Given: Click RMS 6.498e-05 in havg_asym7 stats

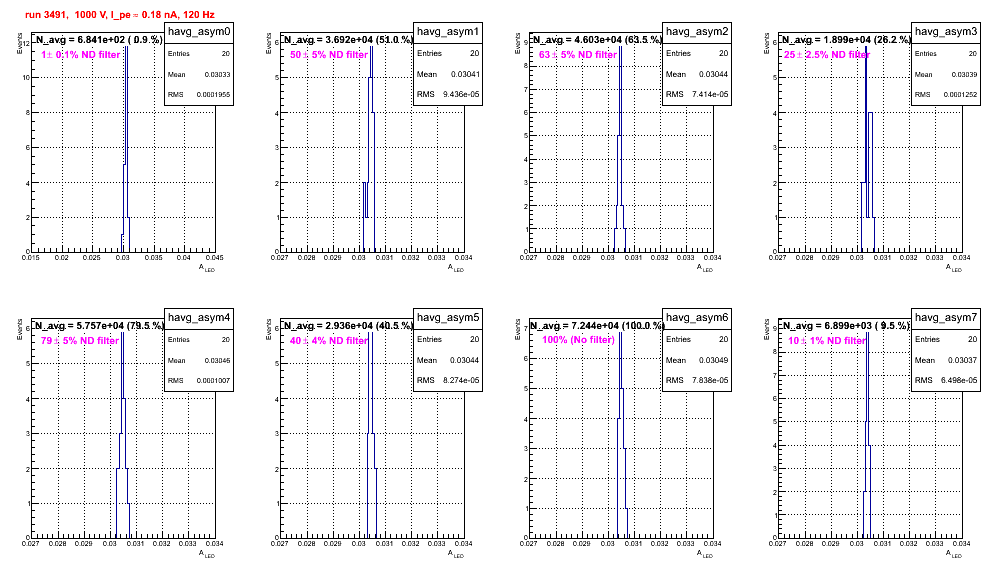Looking at the screenshot, I should [x=946, y=380].
